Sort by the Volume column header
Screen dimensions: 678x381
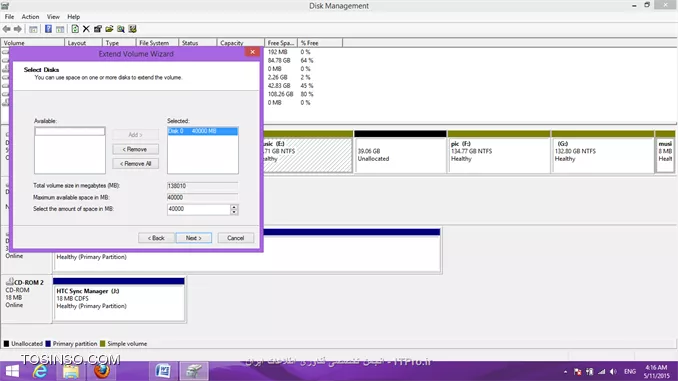[33, 43]
